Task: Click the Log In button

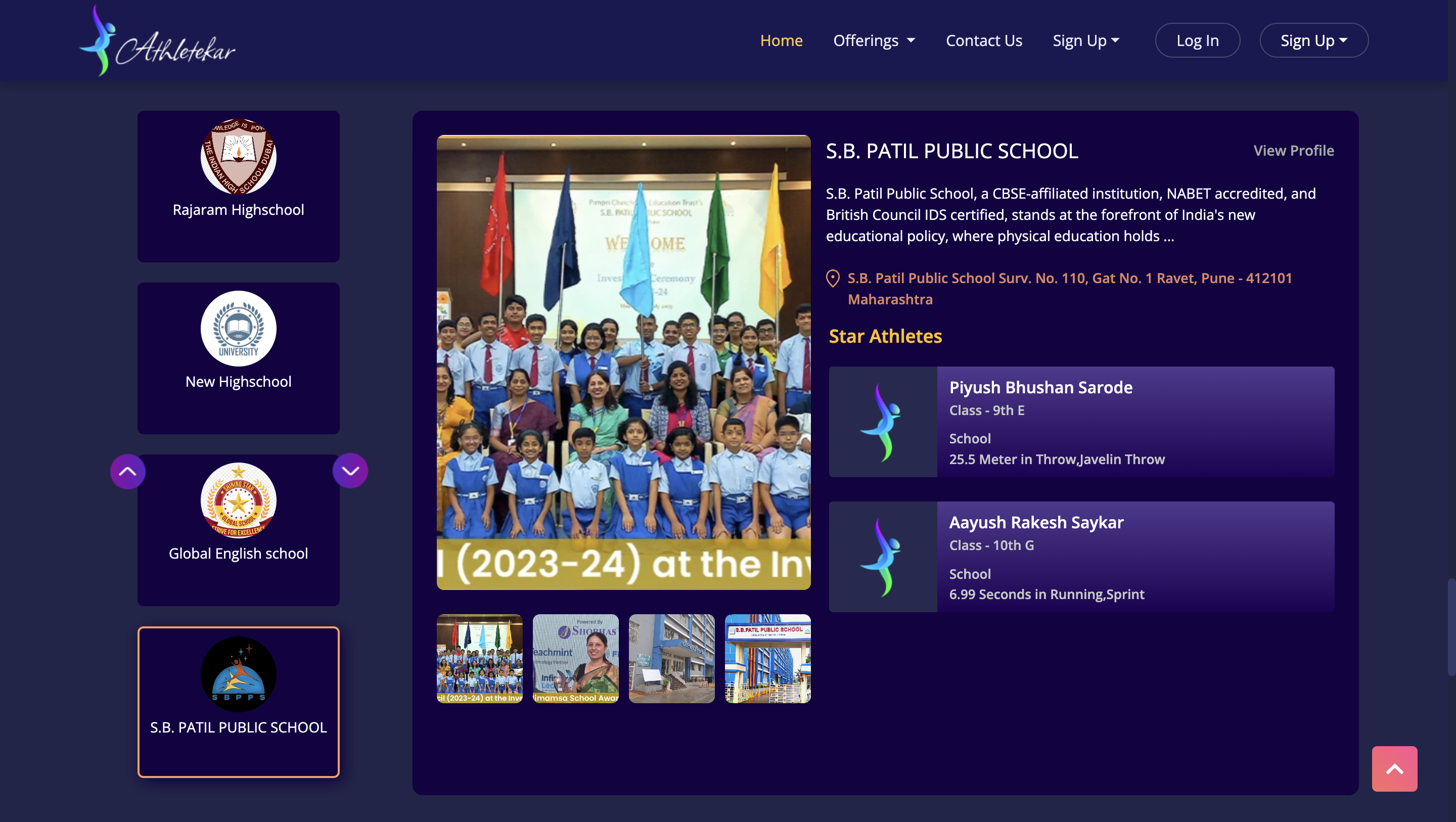Action: coord(1197,40)
